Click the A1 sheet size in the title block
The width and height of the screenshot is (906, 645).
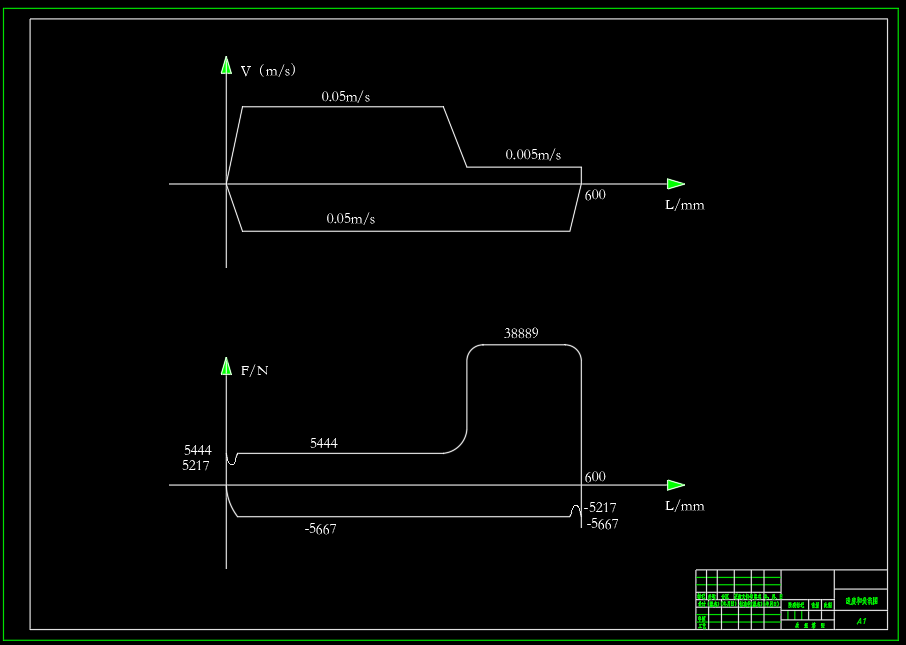point(861,621)
